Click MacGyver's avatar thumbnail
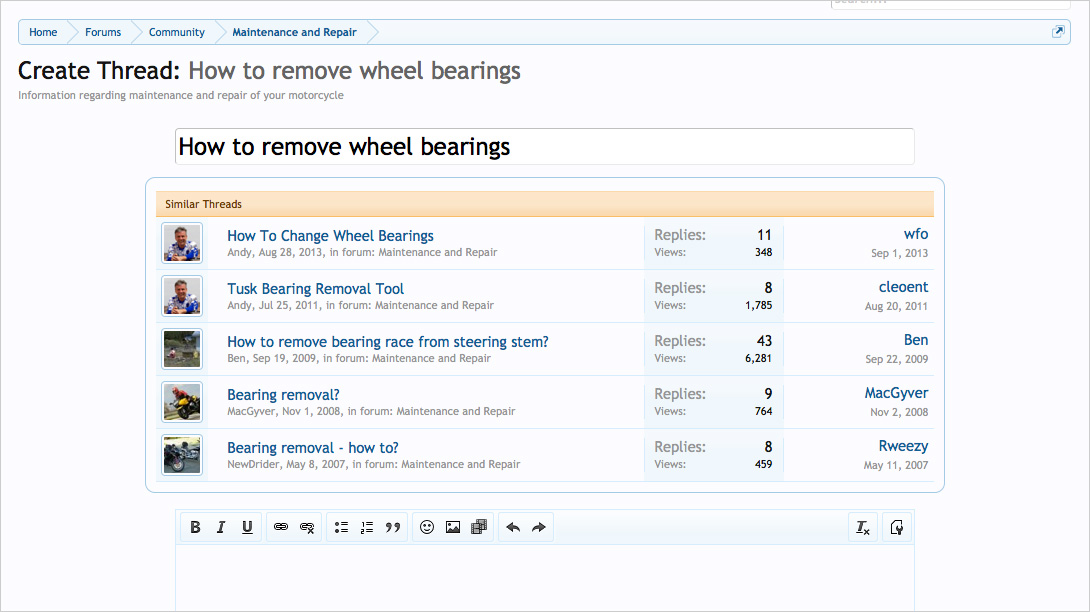Screen dimensions: 1090x612 pos(182,402)
